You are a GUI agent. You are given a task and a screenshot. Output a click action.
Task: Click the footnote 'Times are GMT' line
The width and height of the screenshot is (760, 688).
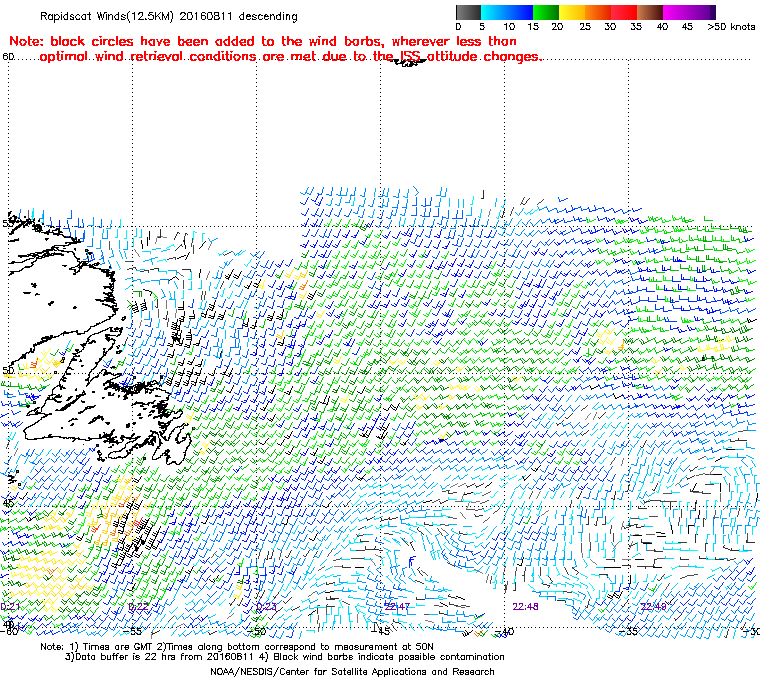[x=237, y=647]
